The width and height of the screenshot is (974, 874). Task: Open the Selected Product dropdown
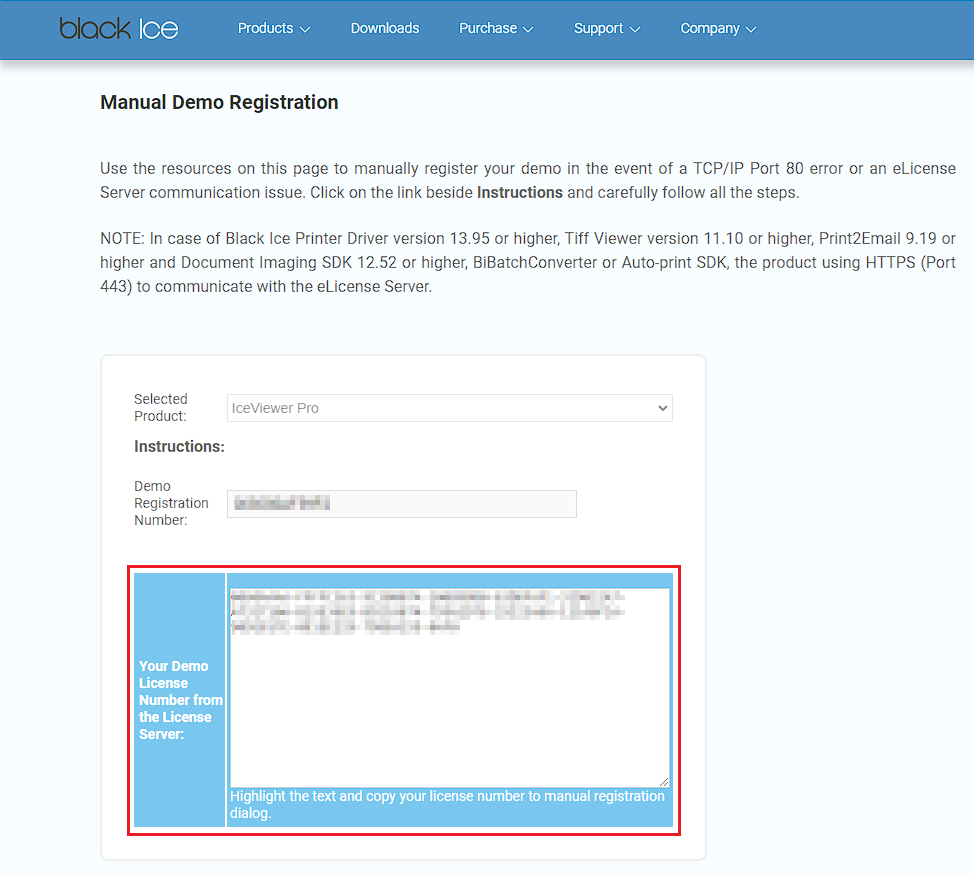pyautogui.click(x=450, y=408)
